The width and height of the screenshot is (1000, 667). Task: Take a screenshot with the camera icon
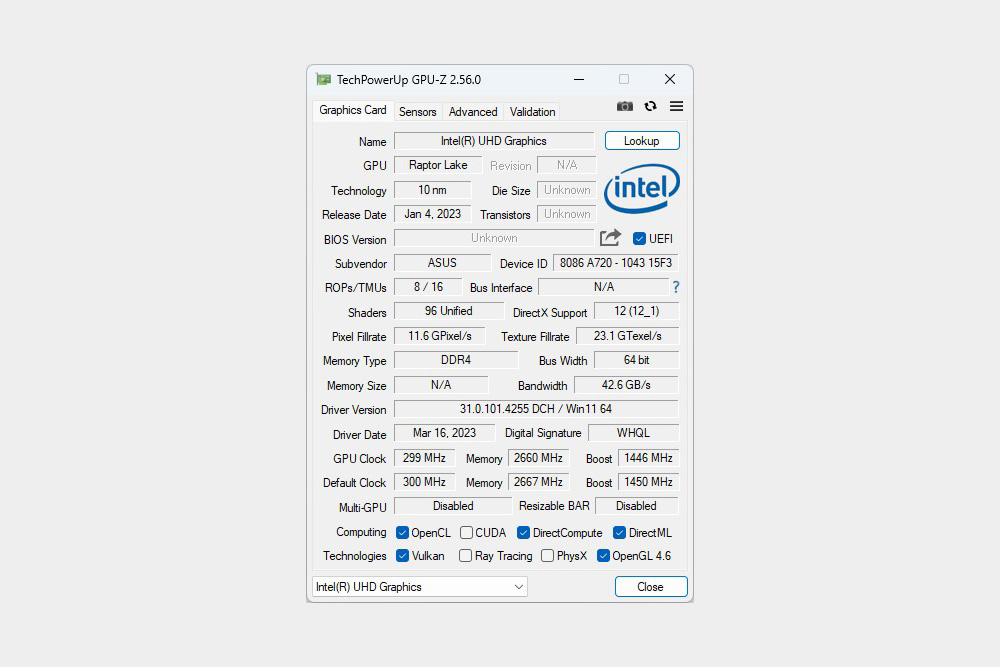(625, 106)
